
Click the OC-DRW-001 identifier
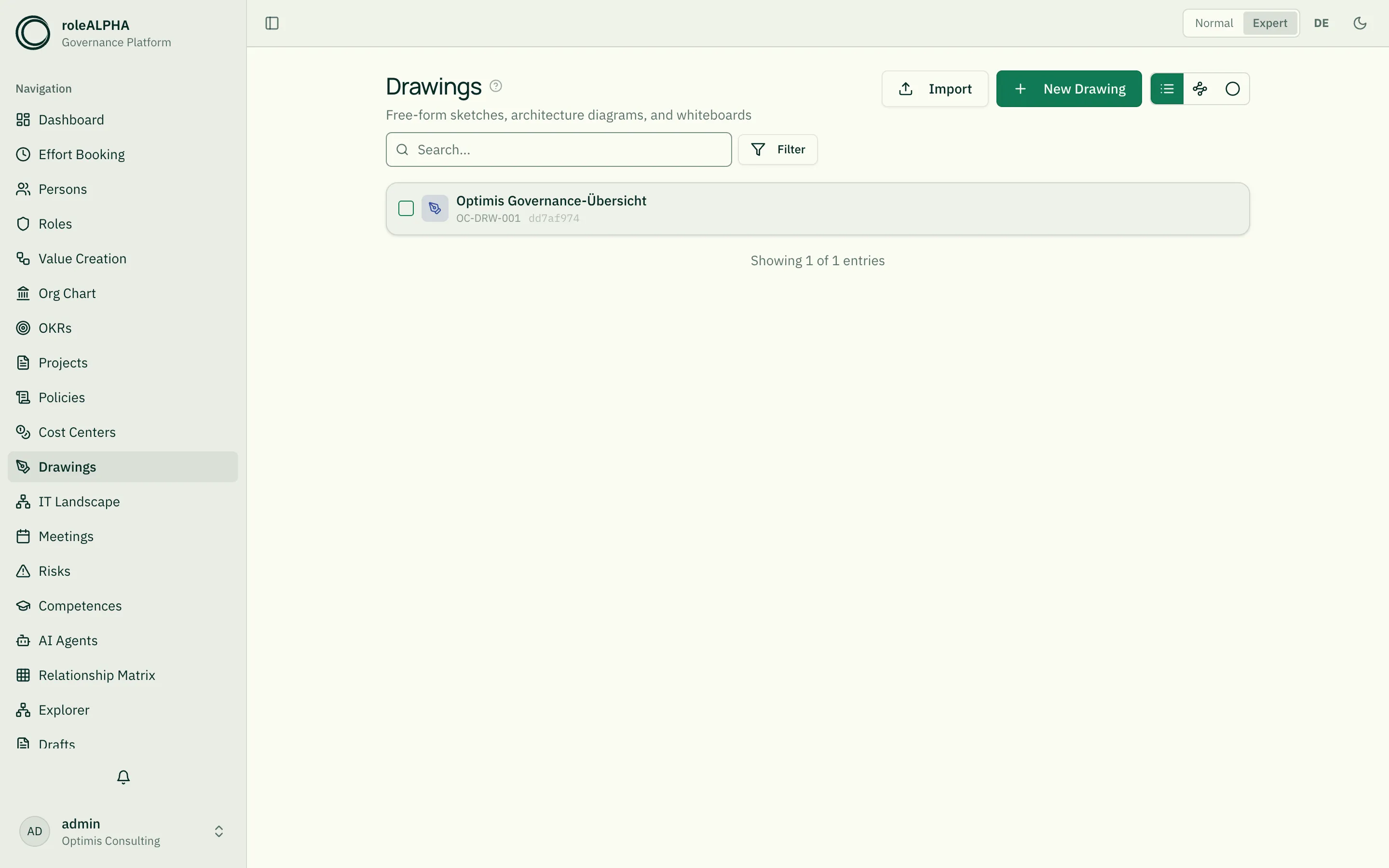488,218
